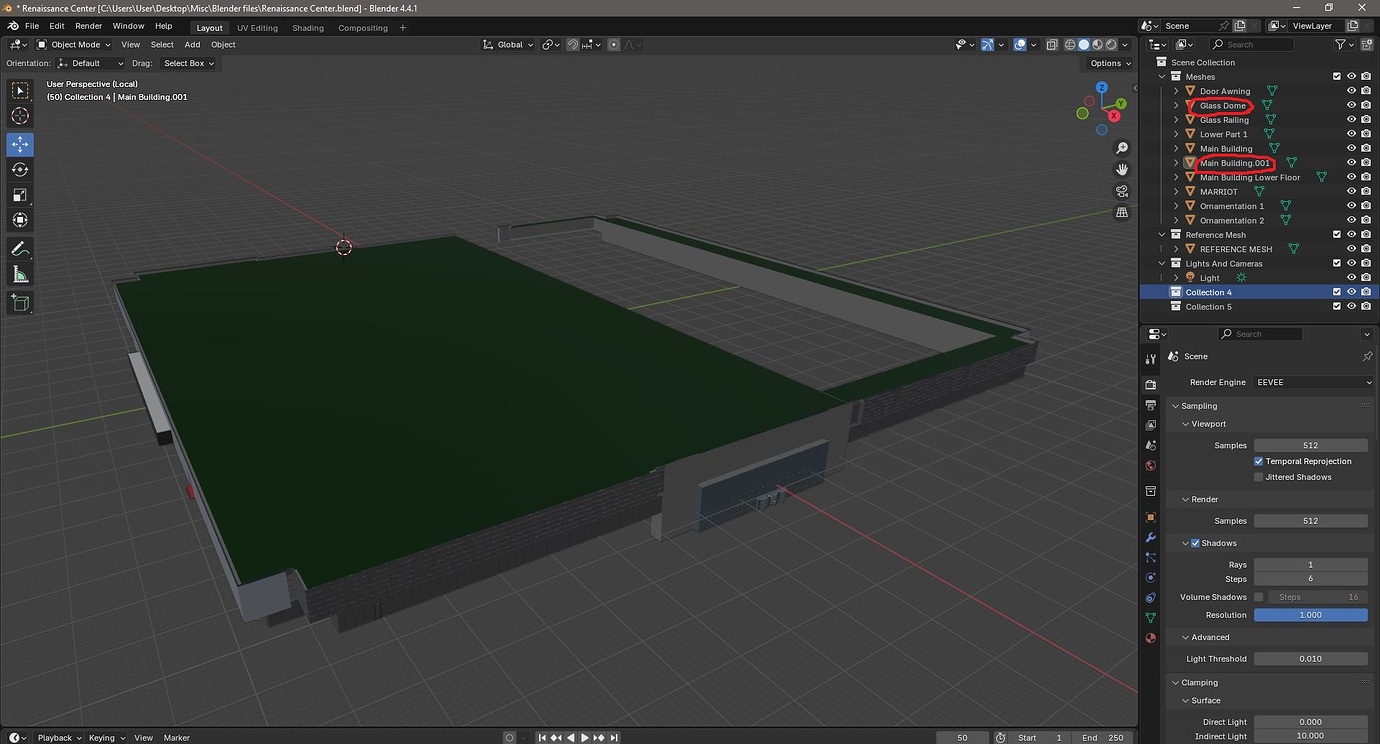This screenshot has width=1380, height=744.
Task: Jump to timeline end frame button
Action: [x=615, y=737]
